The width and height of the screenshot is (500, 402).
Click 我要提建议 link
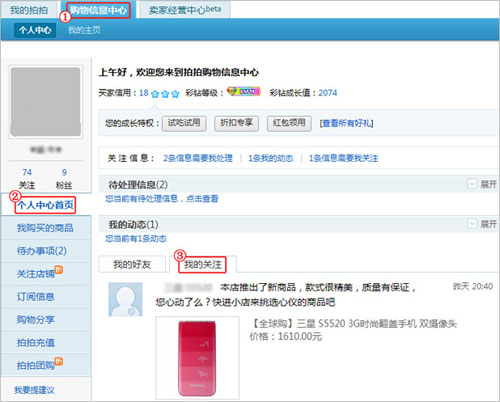pos(34,390)
